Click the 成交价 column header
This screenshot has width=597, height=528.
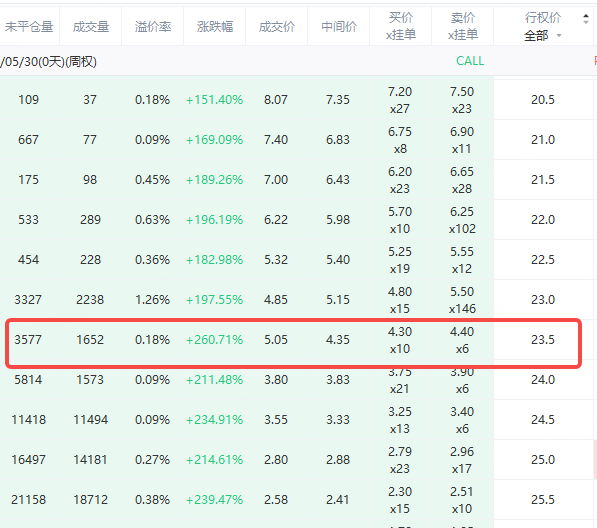coord(276,27)
